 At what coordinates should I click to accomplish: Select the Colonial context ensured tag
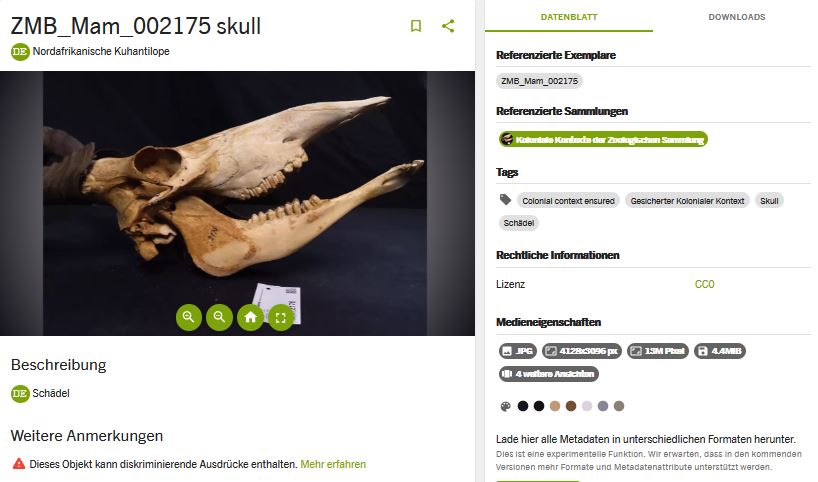coord(568,201)
